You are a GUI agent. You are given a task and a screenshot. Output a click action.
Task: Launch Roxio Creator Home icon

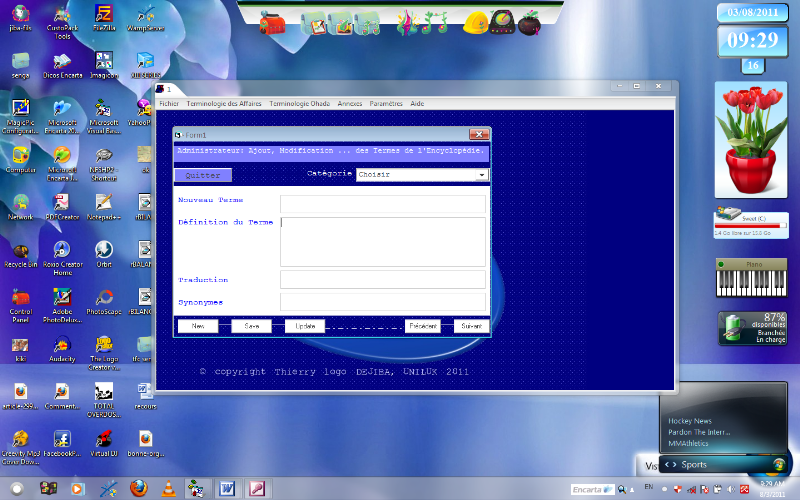click(x=62, y=259)
